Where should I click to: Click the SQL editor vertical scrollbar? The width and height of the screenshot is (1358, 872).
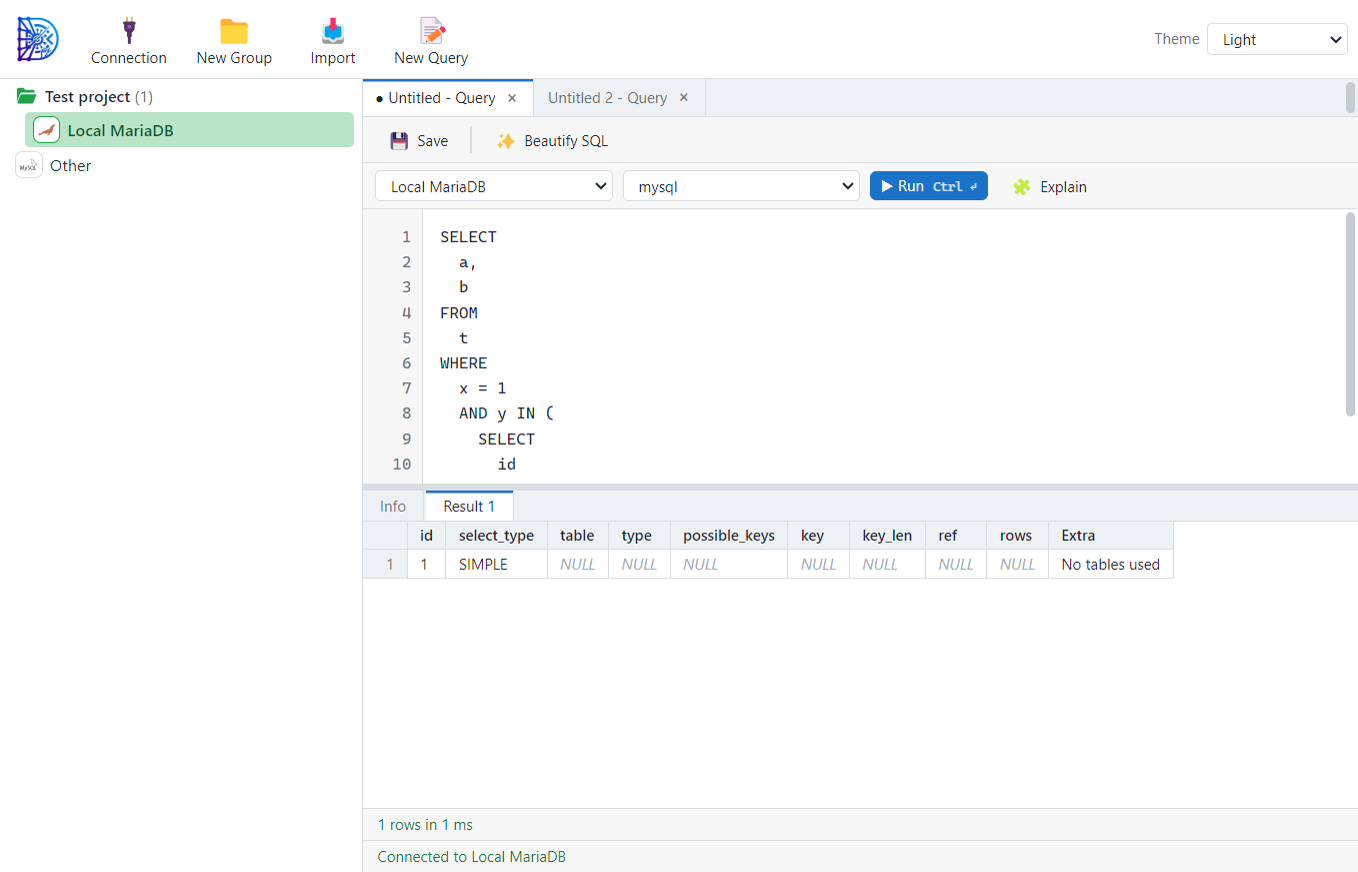1350,314
